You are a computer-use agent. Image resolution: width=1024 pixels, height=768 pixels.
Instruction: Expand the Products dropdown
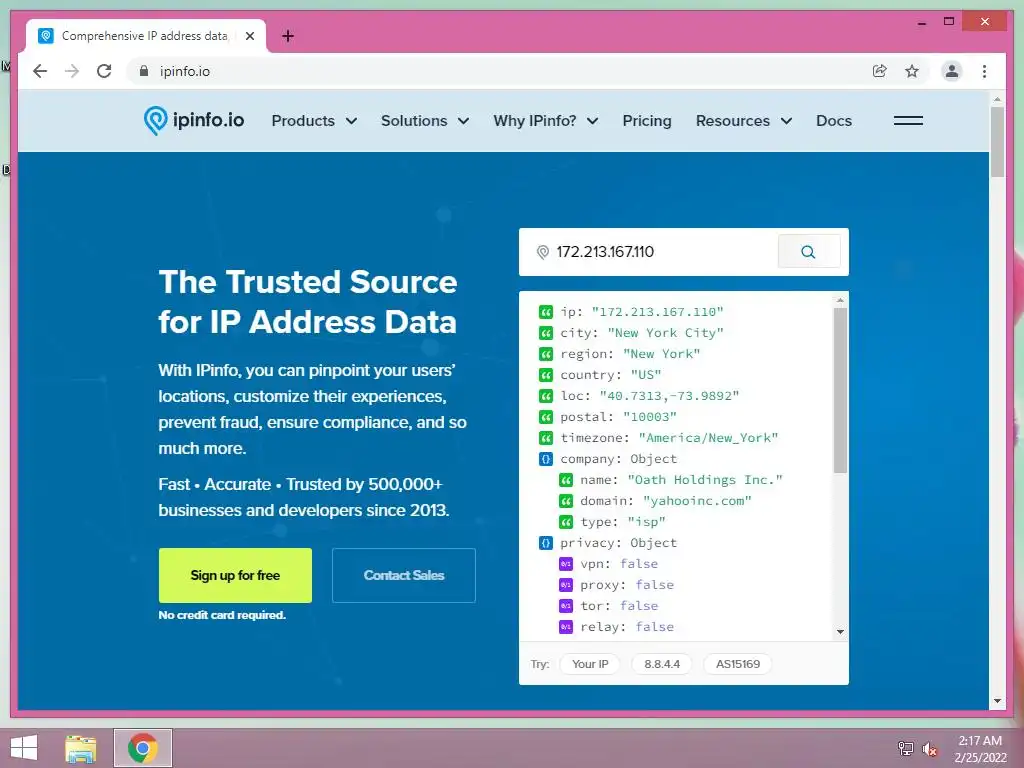(x=314, y=121)
